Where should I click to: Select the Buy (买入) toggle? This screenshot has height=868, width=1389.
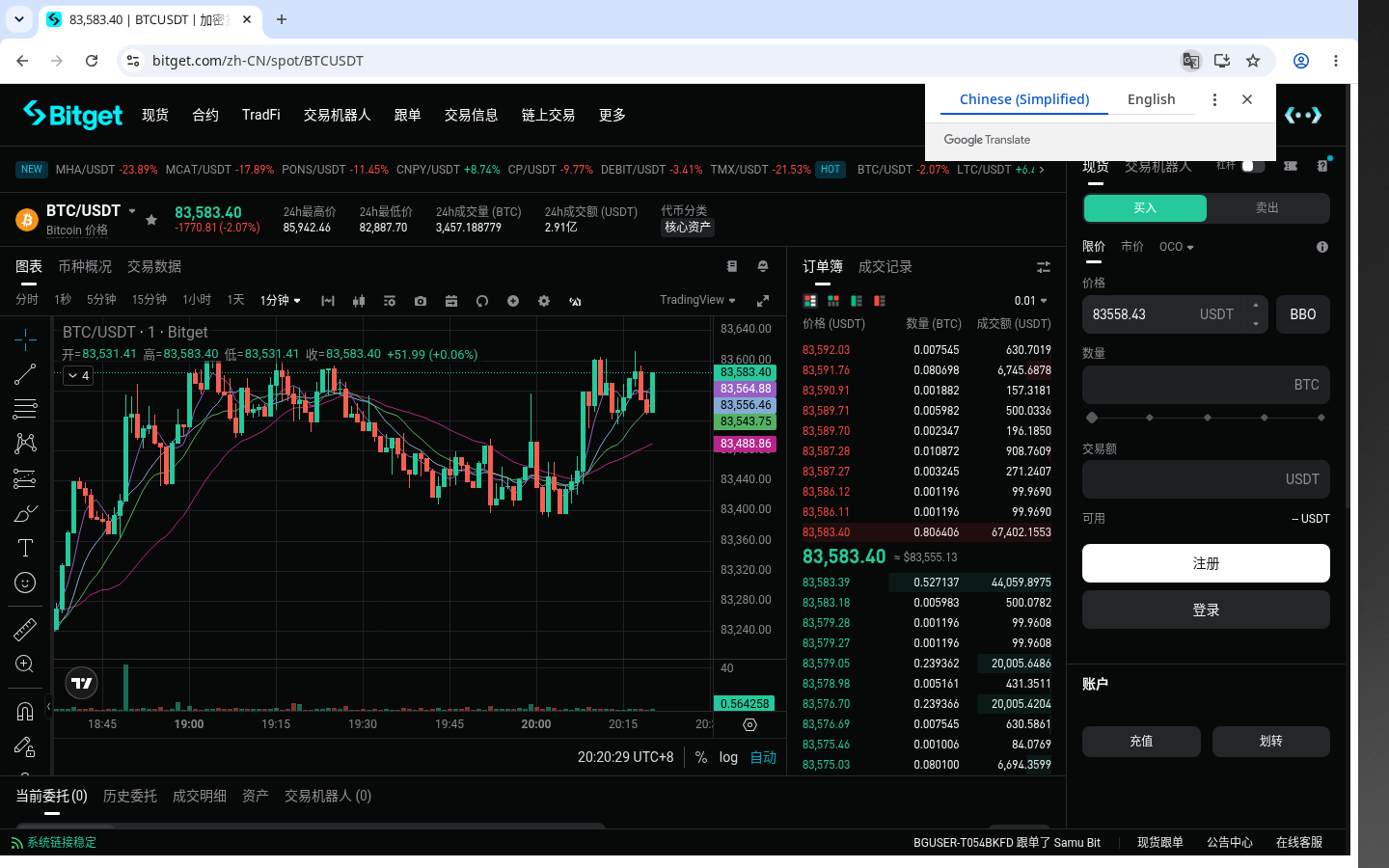tap(1145, 208)
